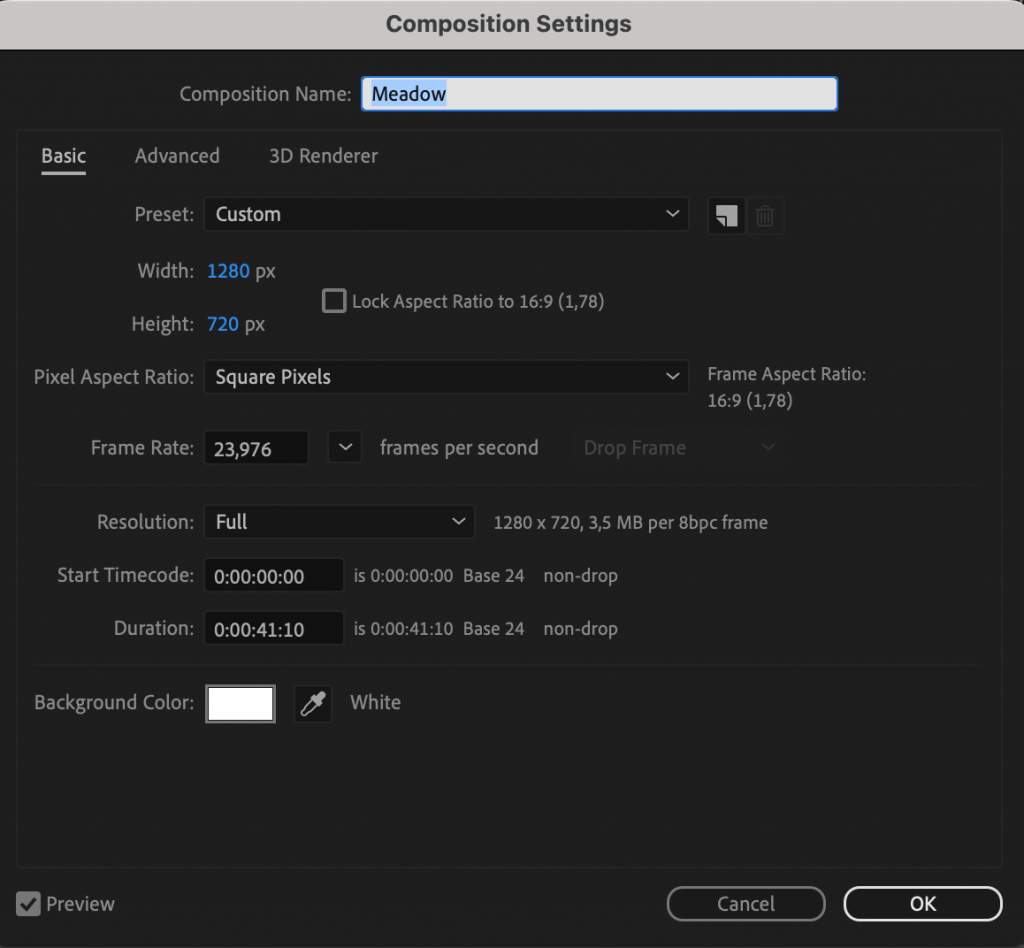Edit the Duration timecode field
The height and width of the screenshot is (948, 1024).
coord(273,628)
